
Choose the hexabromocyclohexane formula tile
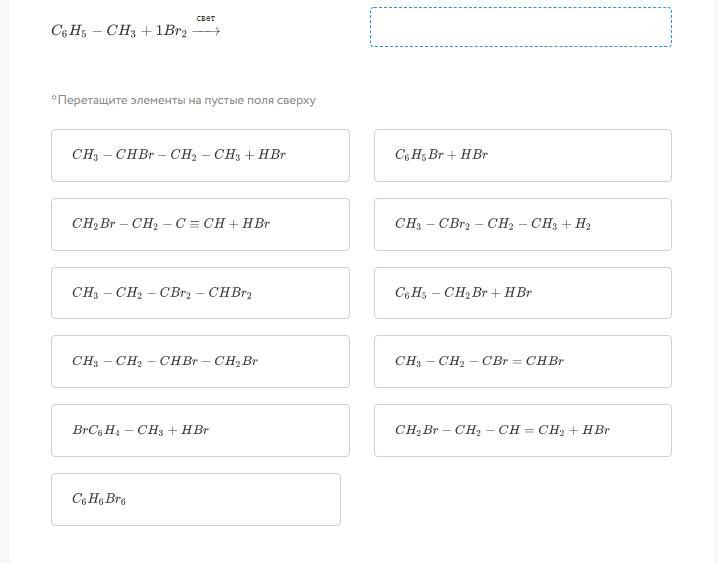pos(195,499)
